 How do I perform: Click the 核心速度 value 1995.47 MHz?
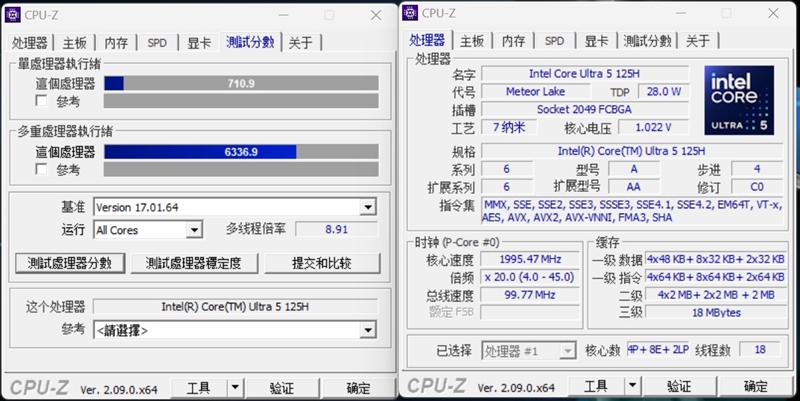(x=530, y=259)
